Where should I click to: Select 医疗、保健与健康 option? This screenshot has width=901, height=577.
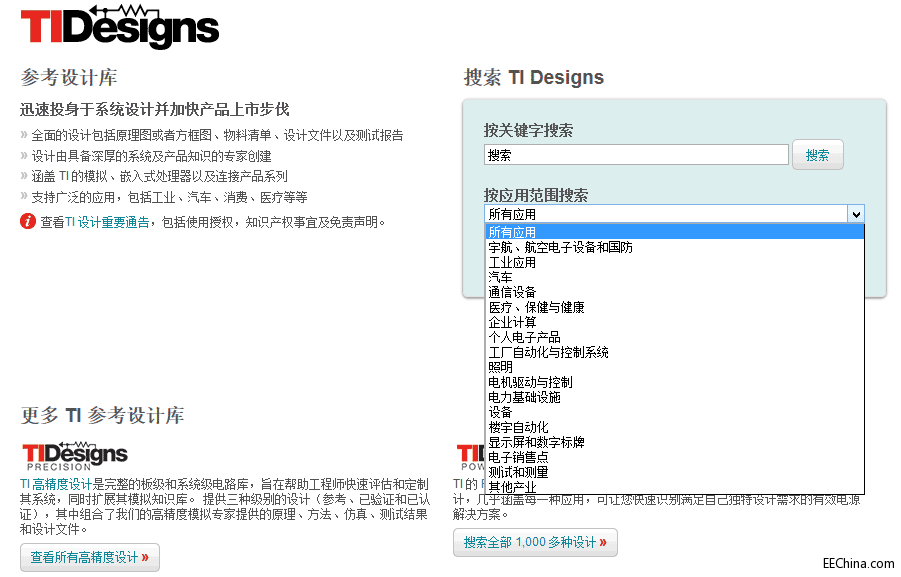click(x=675, y=307)
